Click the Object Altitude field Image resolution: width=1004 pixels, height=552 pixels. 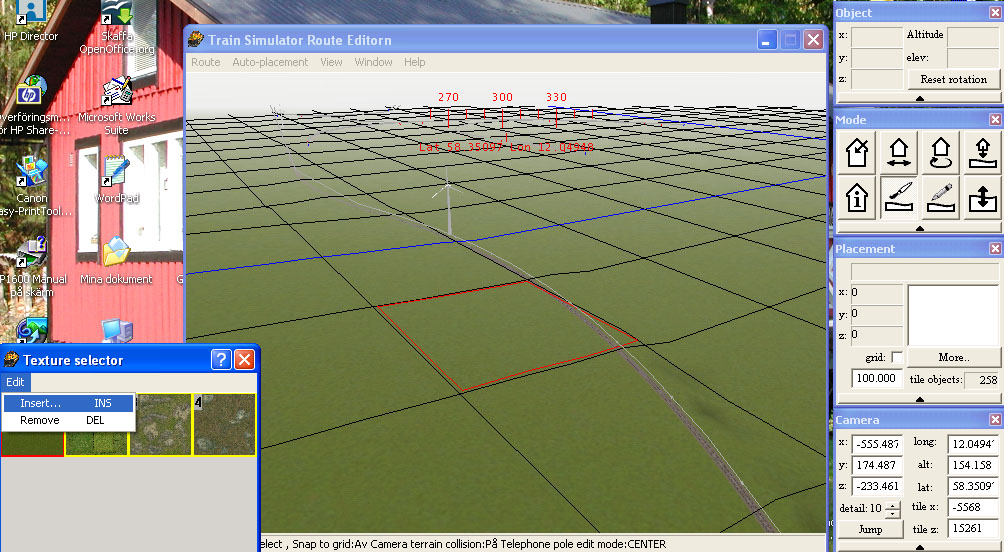(973, 35)
